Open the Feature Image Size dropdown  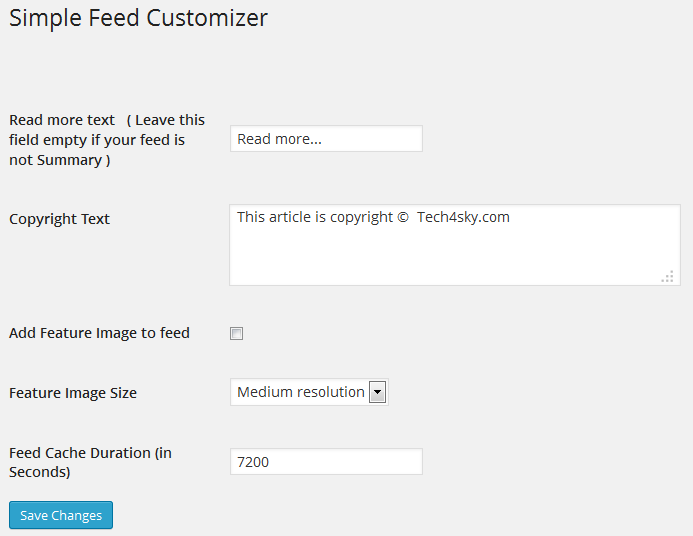(309, 392)
